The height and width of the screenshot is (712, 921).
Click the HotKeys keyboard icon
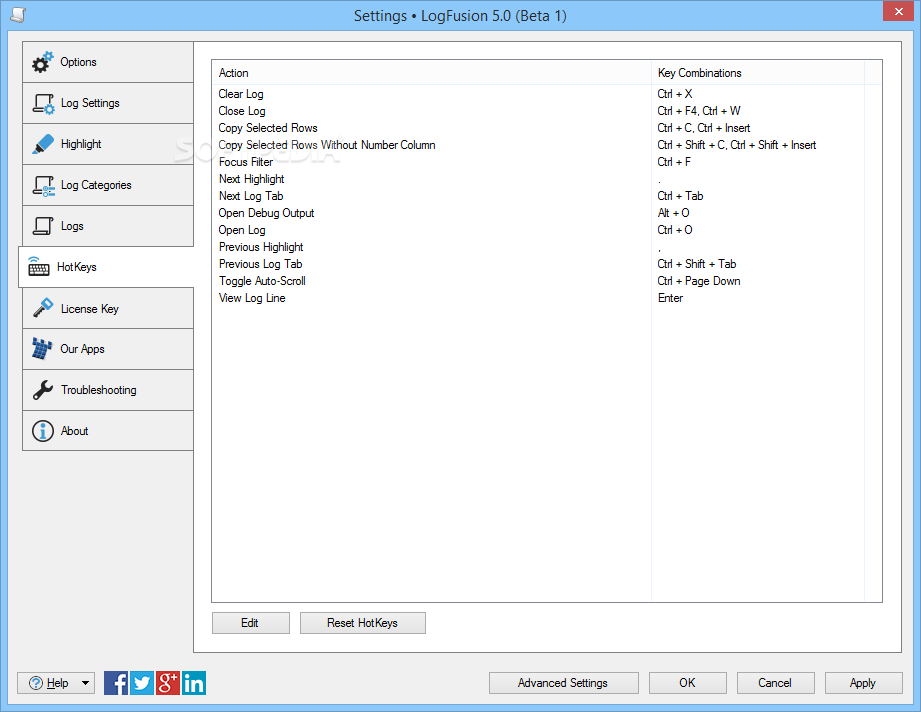39,267
